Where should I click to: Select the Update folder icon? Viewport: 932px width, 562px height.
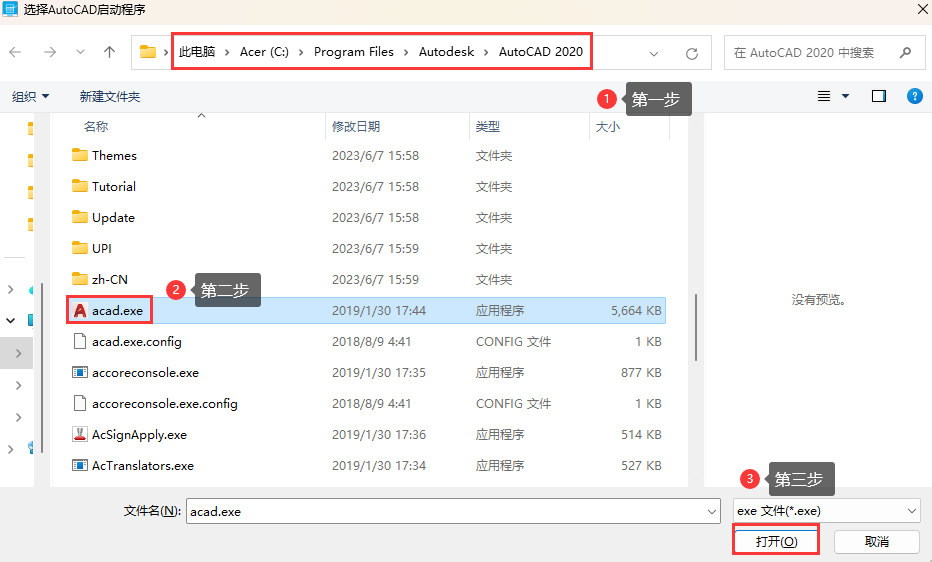(80, 217)
